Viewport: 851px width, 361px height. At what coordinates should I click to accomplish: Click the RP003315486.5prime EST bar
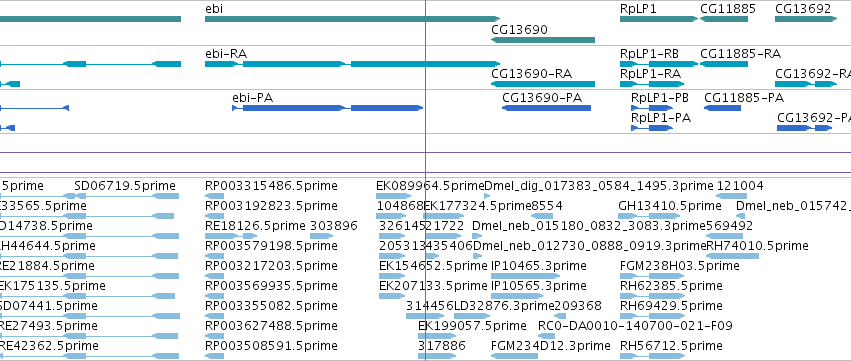click(214, 196)
